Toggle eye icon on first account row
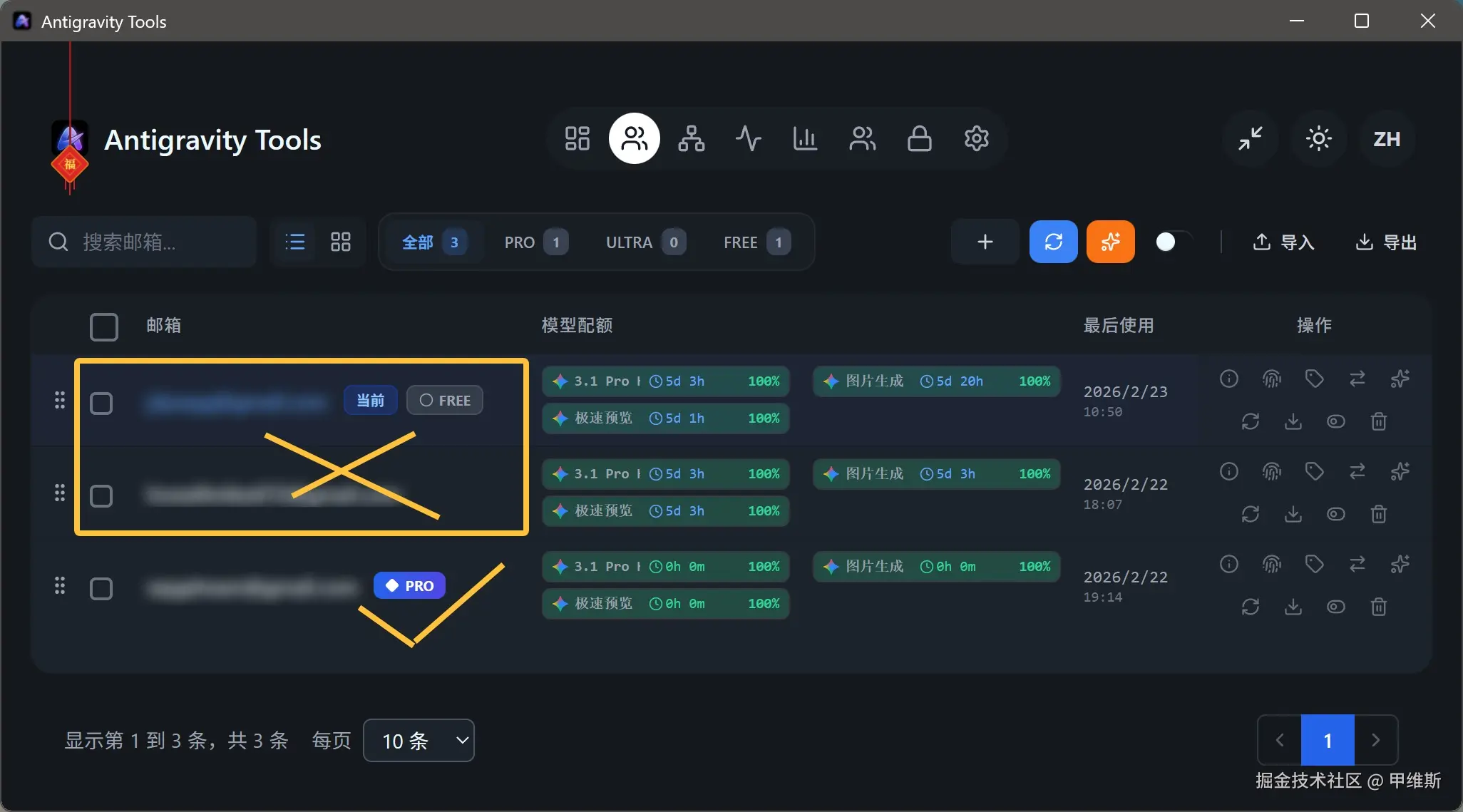1463x812 pixels. [1335, 421]
